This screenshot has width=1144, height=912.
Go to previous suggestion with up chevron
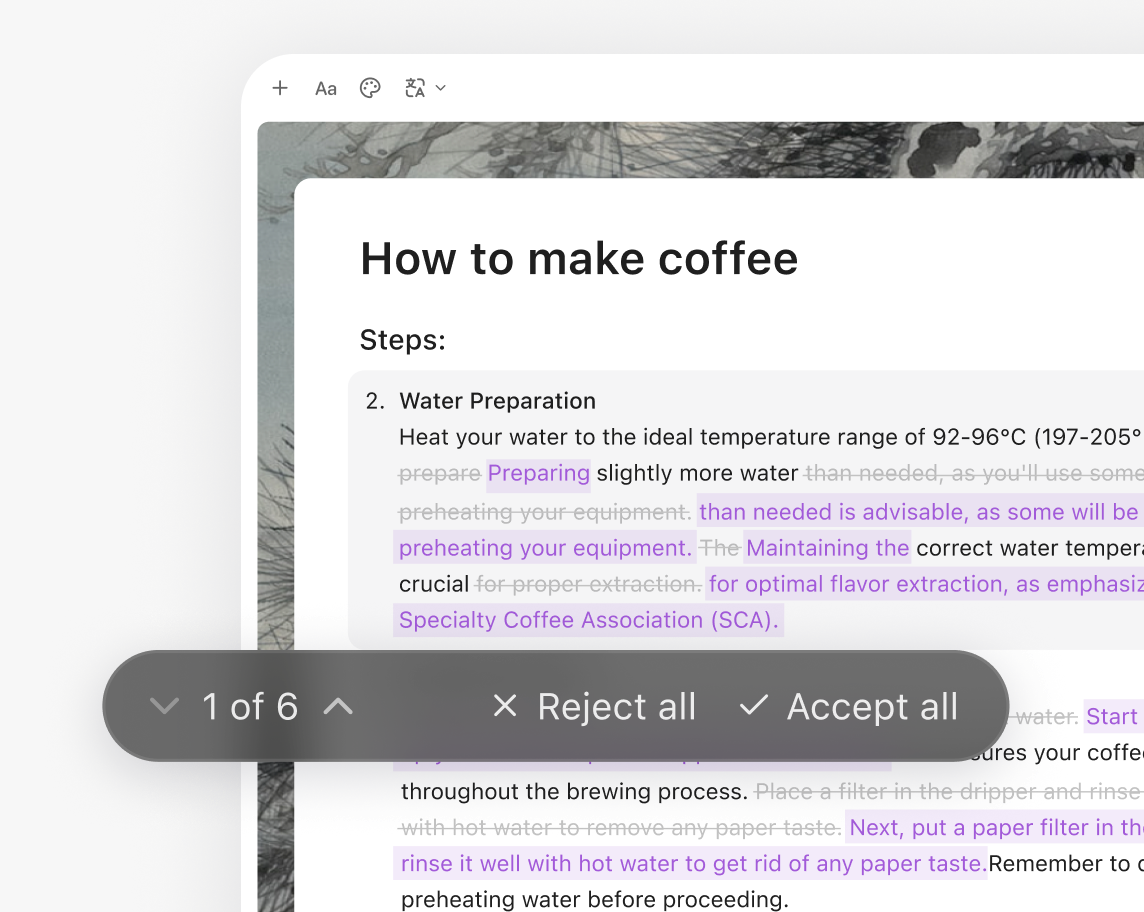click(338, 706)
